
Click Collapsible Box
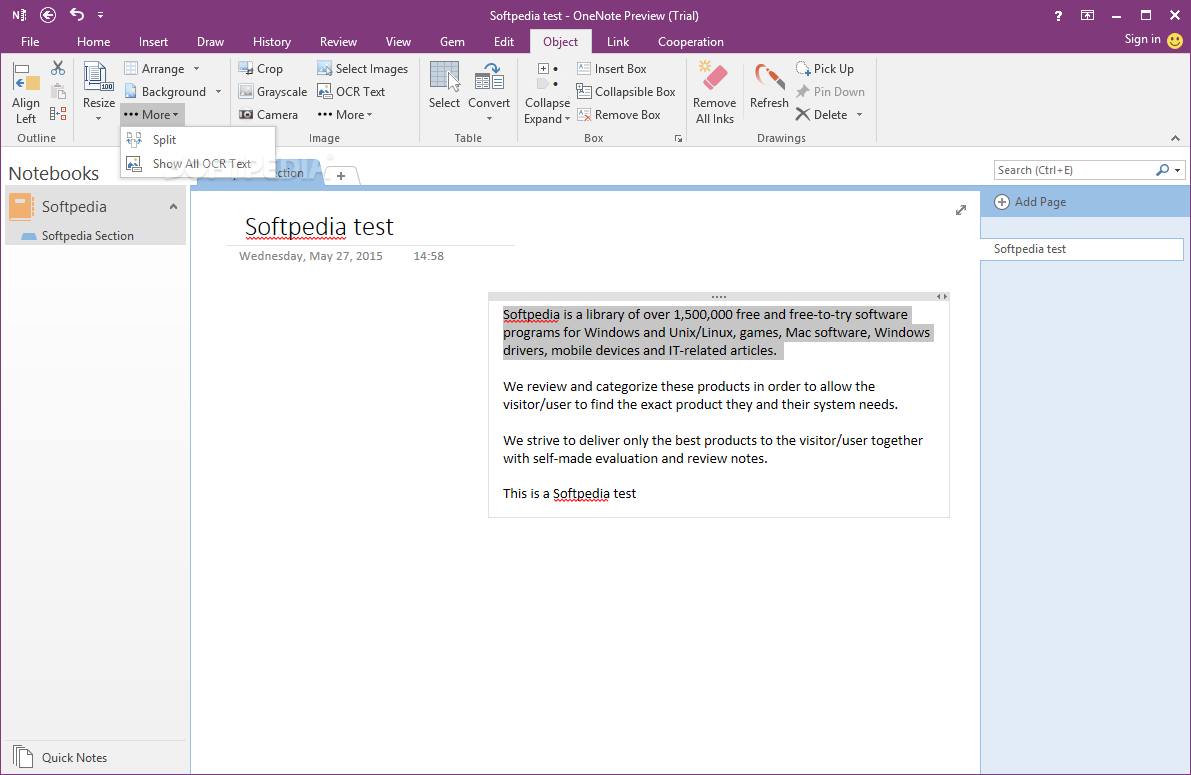coord(626,91)
